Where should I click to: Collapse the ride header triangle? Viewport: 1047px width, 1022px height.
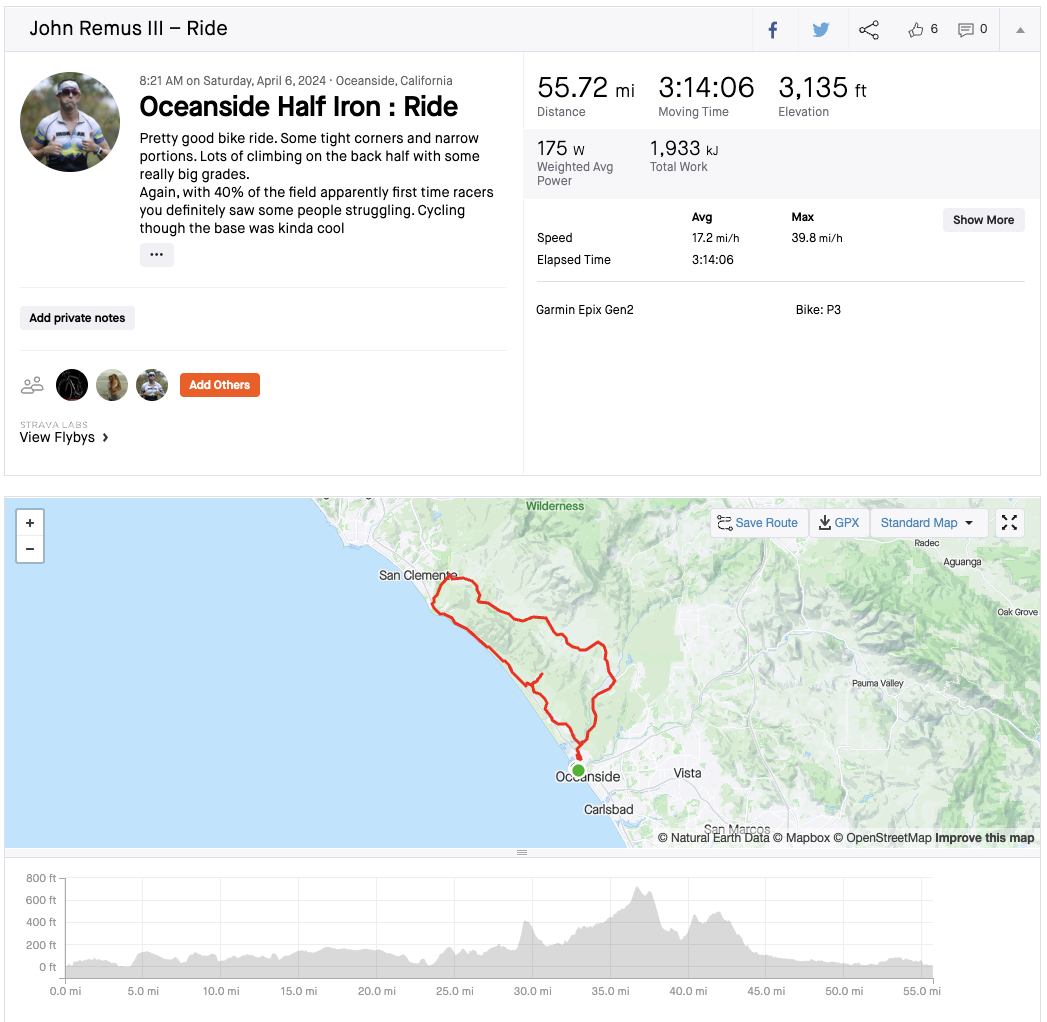tap(1020, 30)
